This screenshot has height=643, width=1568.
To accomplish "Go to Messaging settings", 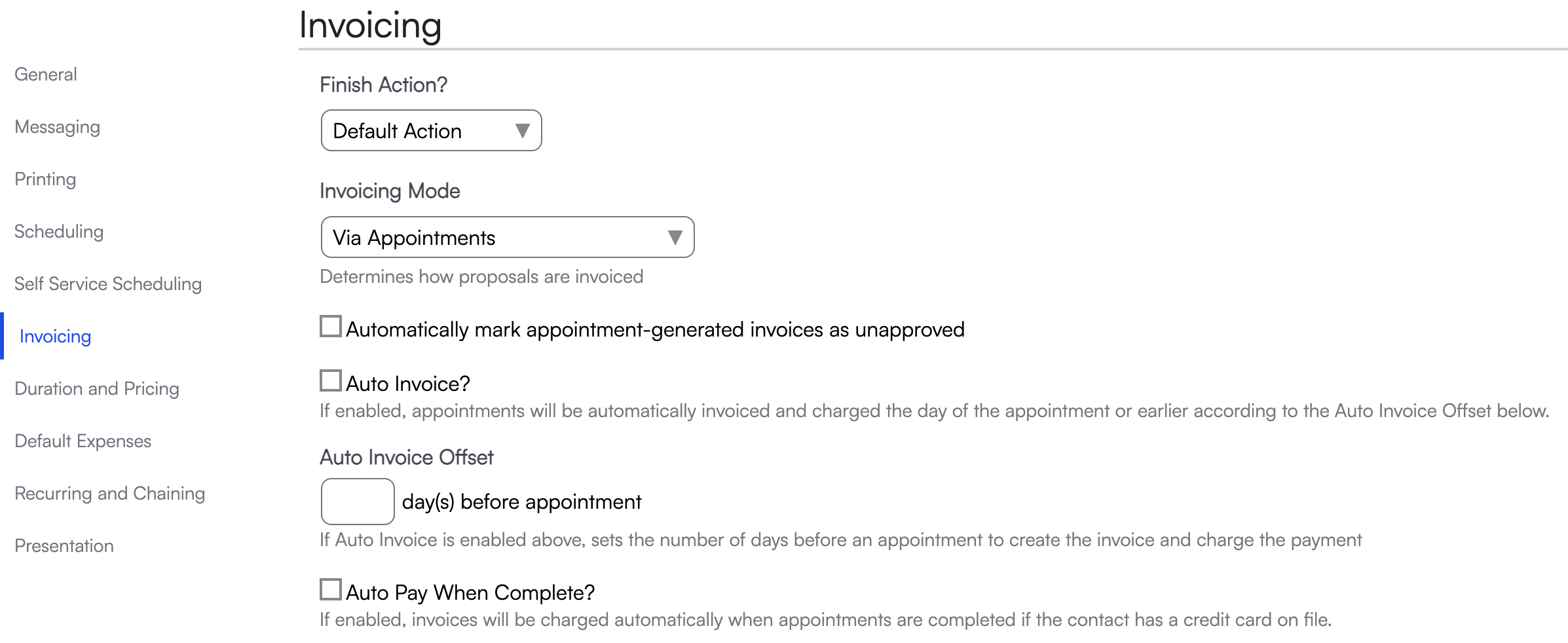I will pos(58,127).
